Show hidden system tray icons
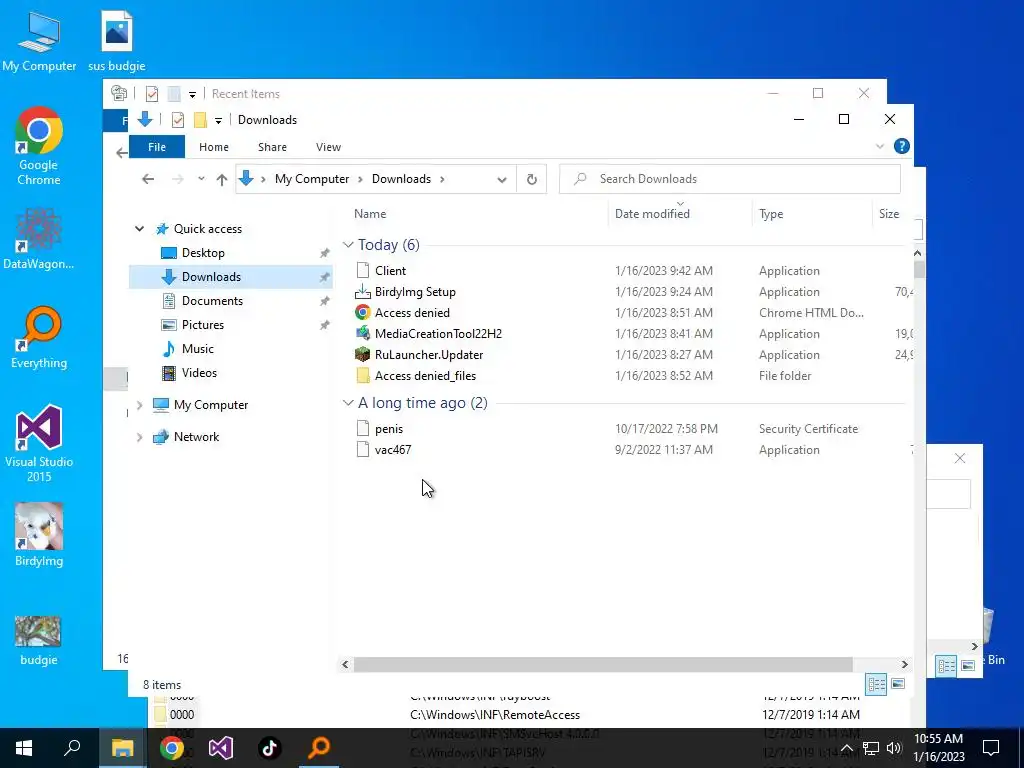Screen dimensions: 1024x768 [846, 748]
